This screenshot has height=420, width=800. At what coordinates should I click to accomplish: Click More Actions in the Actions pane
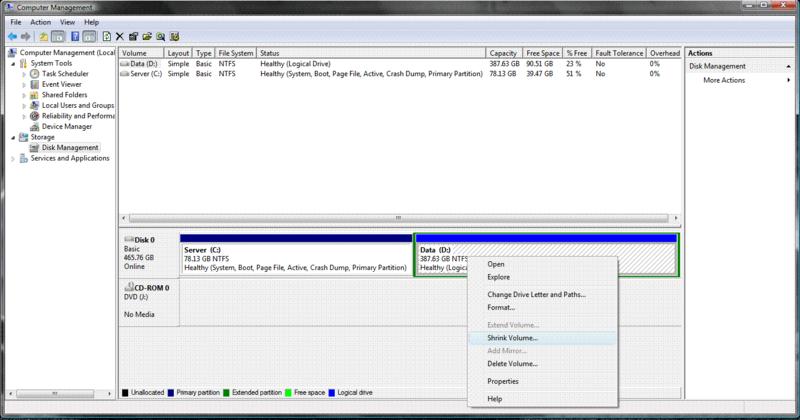coord(724,80)
